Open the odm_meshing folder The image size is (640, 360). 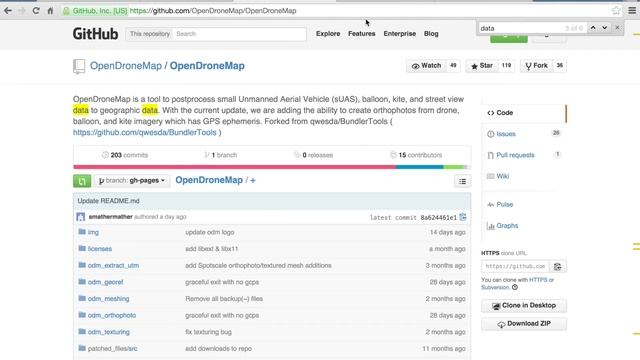[109, 299]
